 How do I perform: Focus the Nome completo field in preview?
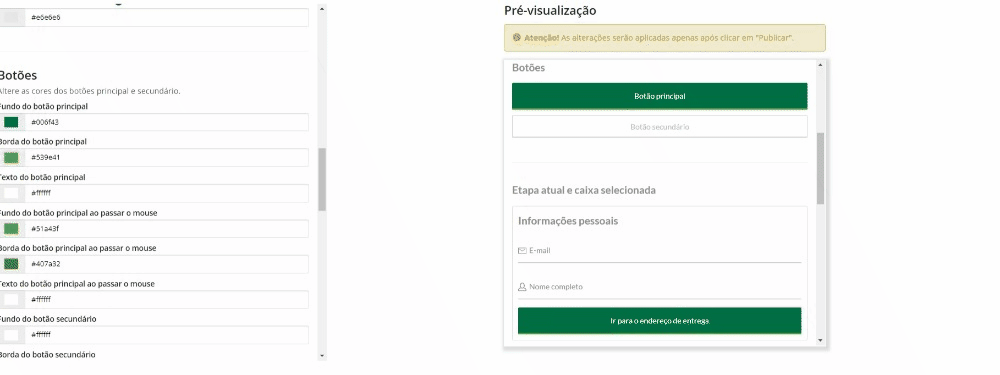pos(659,288)
